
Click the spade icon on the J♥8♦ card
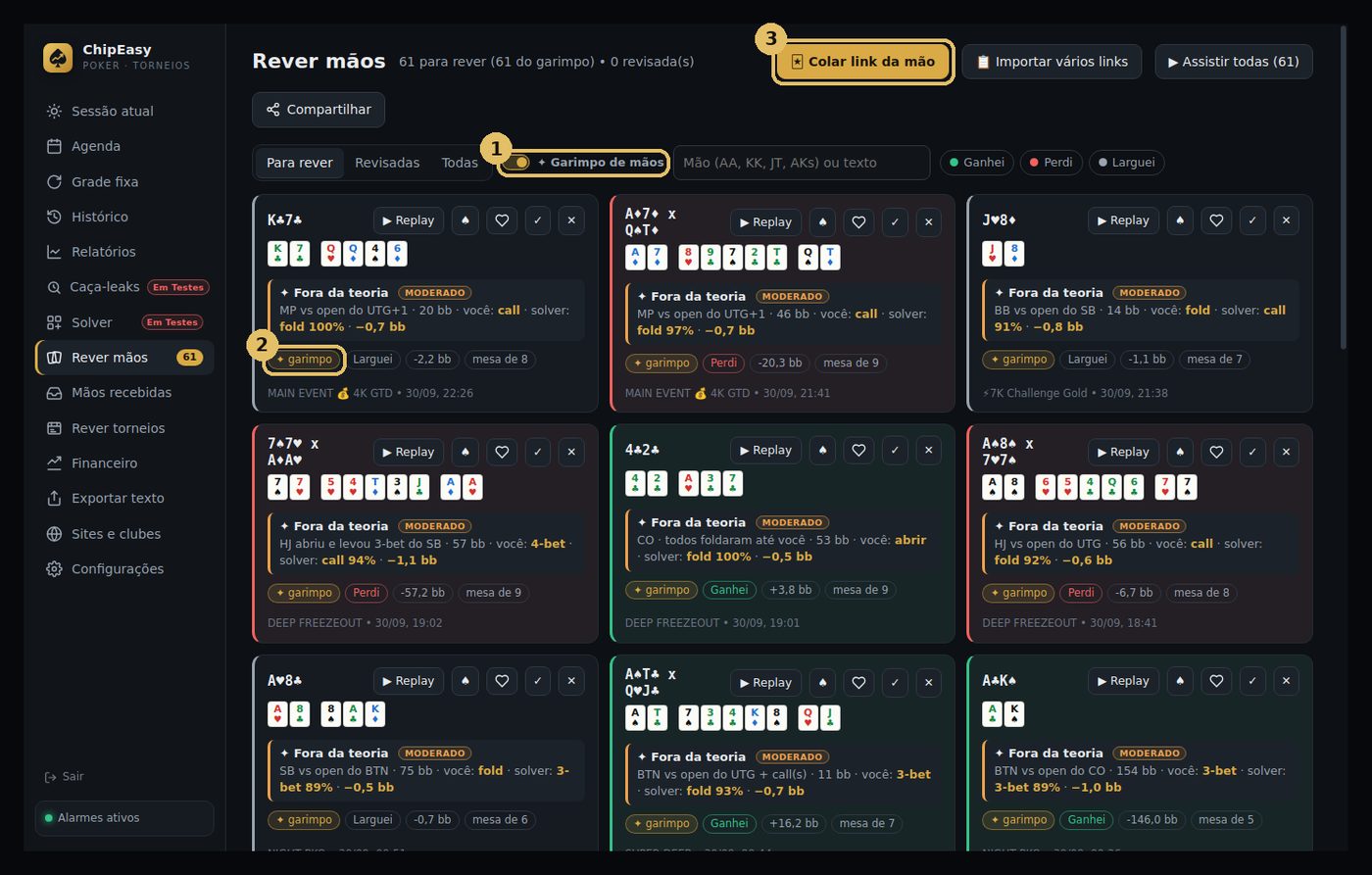click(1180, 220)
